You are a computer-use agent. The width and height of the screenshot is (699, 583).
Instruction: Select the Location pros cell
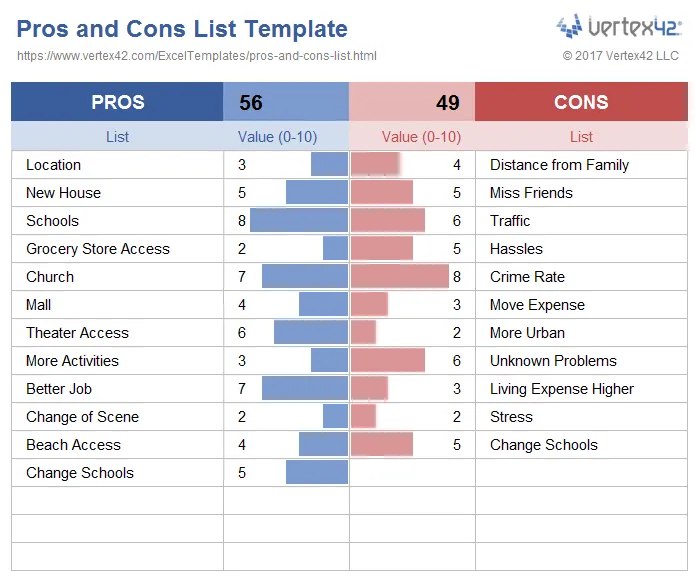pyautogui.click(x=117, y=165)
